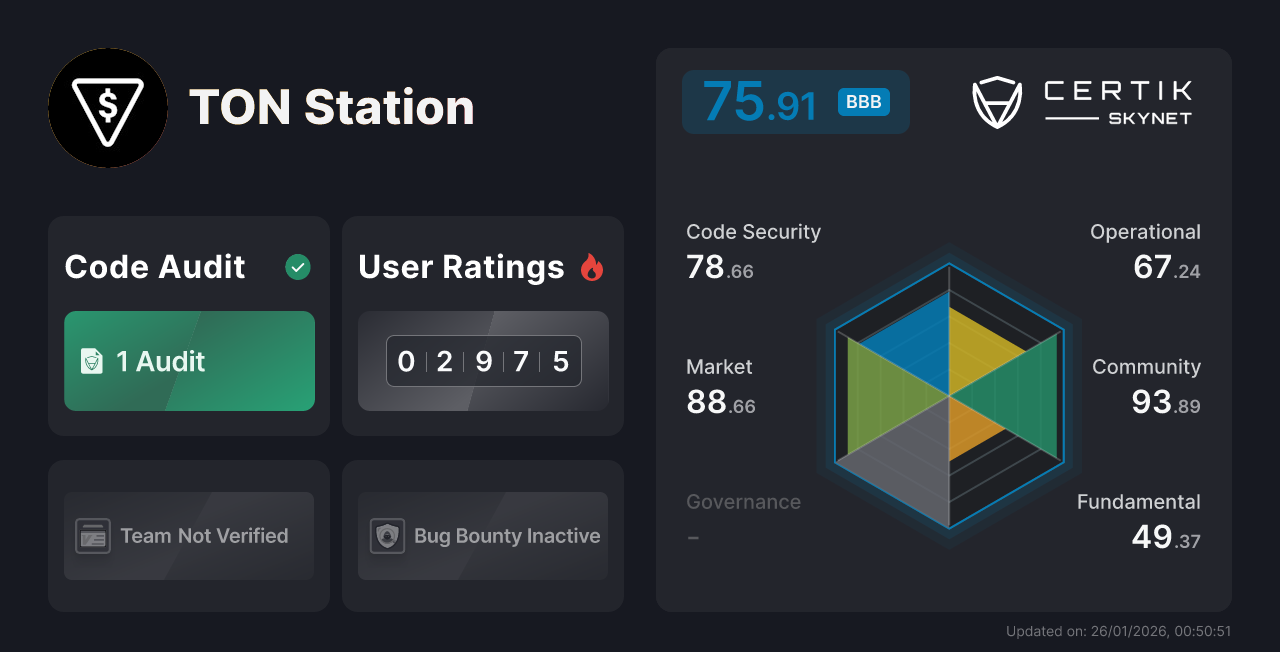This screenshot has height=652, width=1280.
Task: Click the BBB rating badge
Action: (x=862, y=101)
